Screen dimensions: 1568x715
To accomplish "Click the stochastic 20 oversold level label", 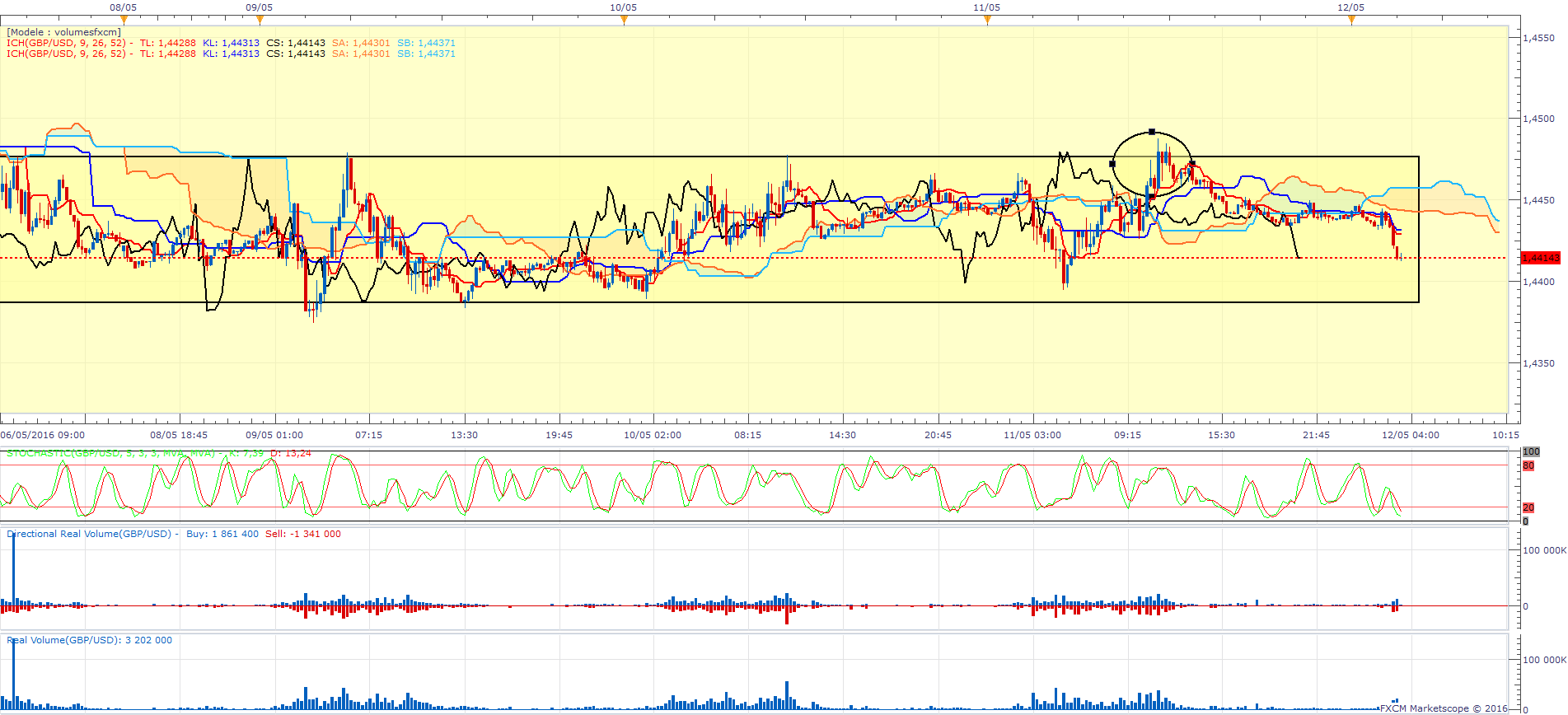I will point(1528,507).
